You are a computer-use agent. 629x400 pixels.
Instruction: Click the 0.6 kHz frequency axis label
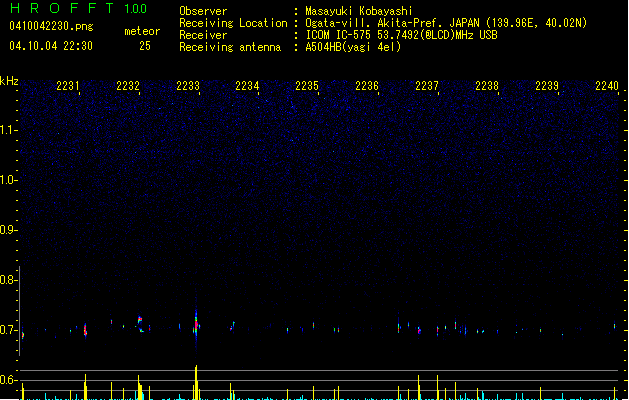(x=8, y=380)
